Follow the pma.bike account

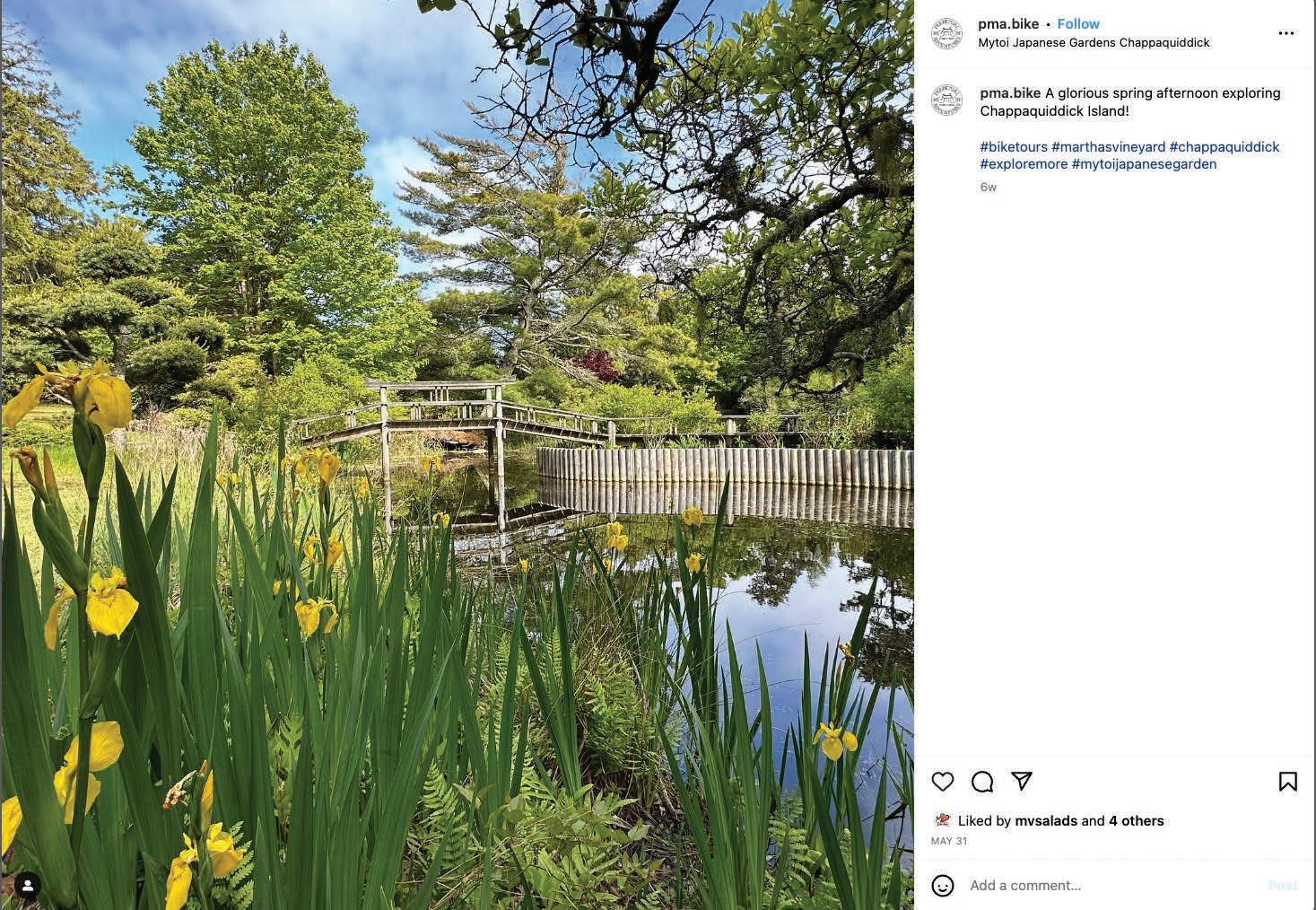click(x=1078, y=24)
